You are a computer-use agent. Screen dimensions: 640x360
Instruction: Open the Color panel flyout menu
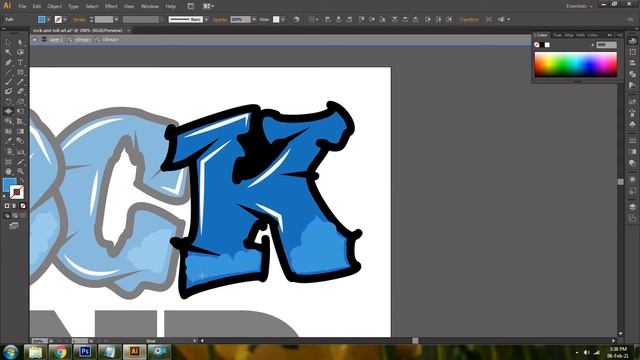click(620, 35)
